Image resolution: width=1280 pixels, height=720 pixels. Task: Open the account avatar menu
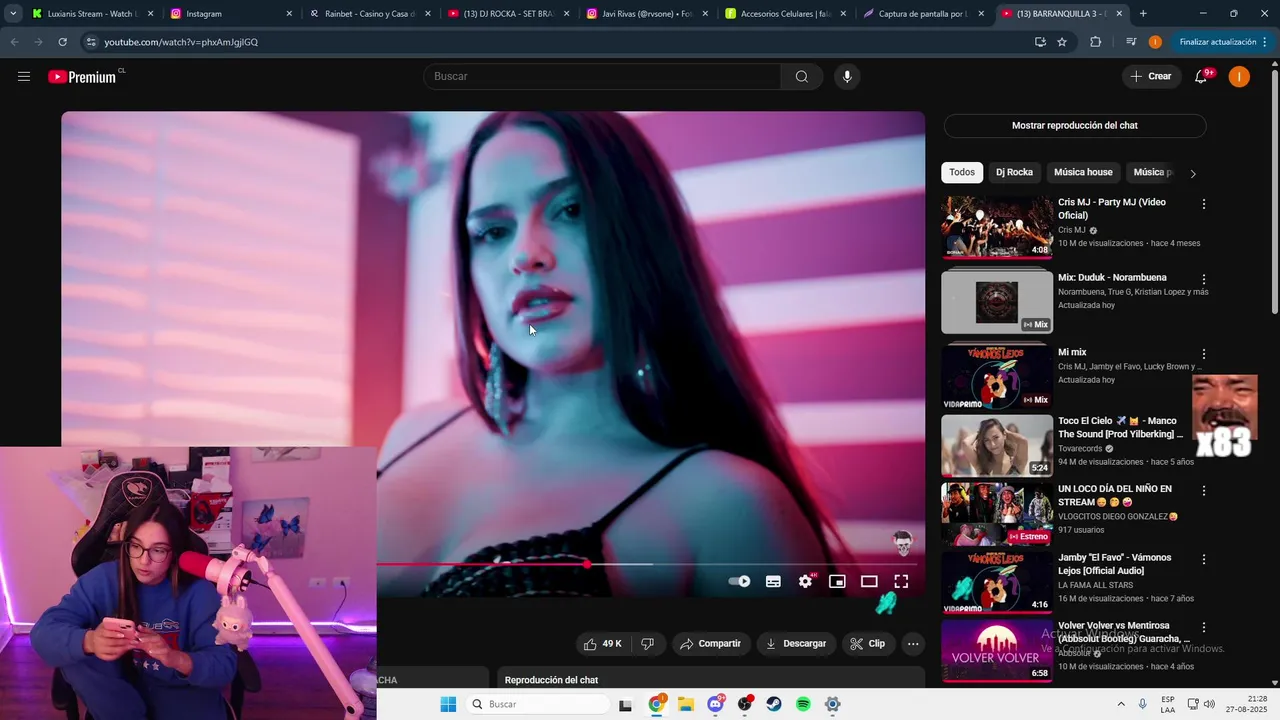[1239, 77]
